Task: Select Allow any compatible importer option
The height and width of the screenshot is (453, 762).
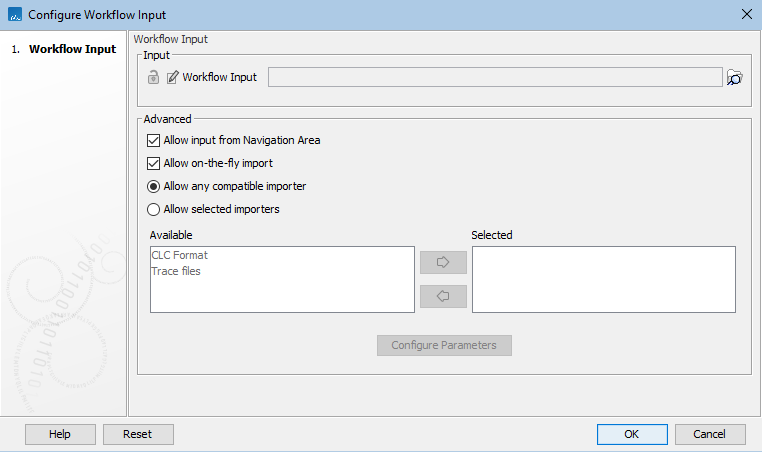Action: click(x=154, y=186)
